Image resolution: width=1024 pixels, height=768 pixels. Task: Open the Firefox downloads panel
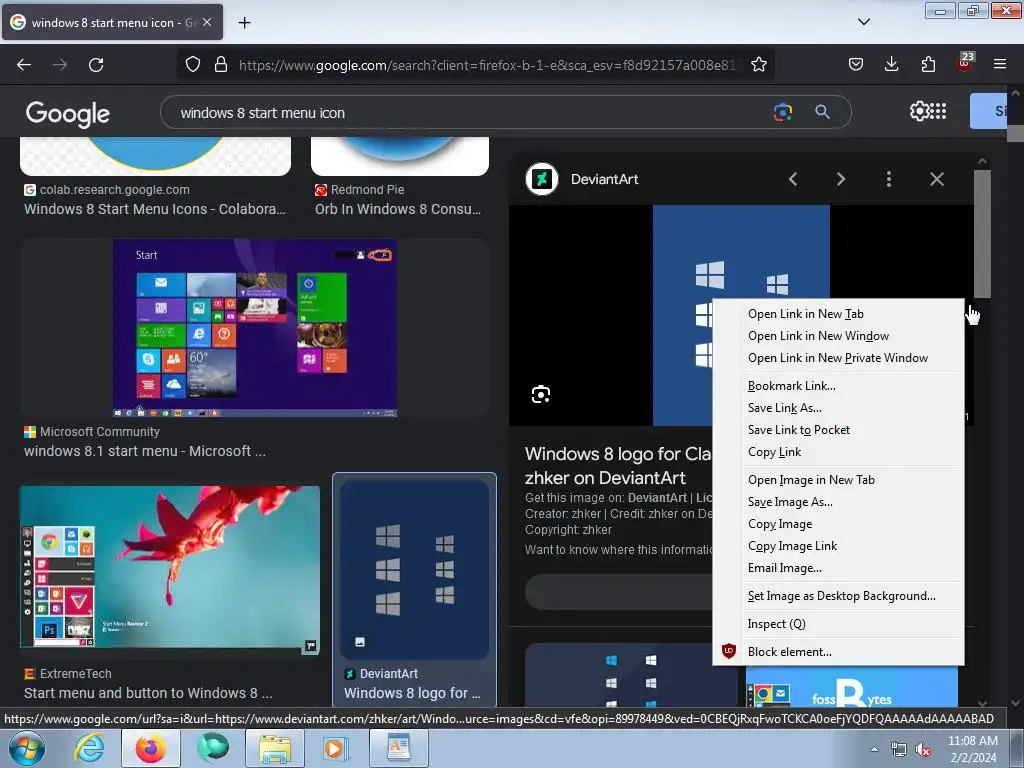(x=891, y=64)
